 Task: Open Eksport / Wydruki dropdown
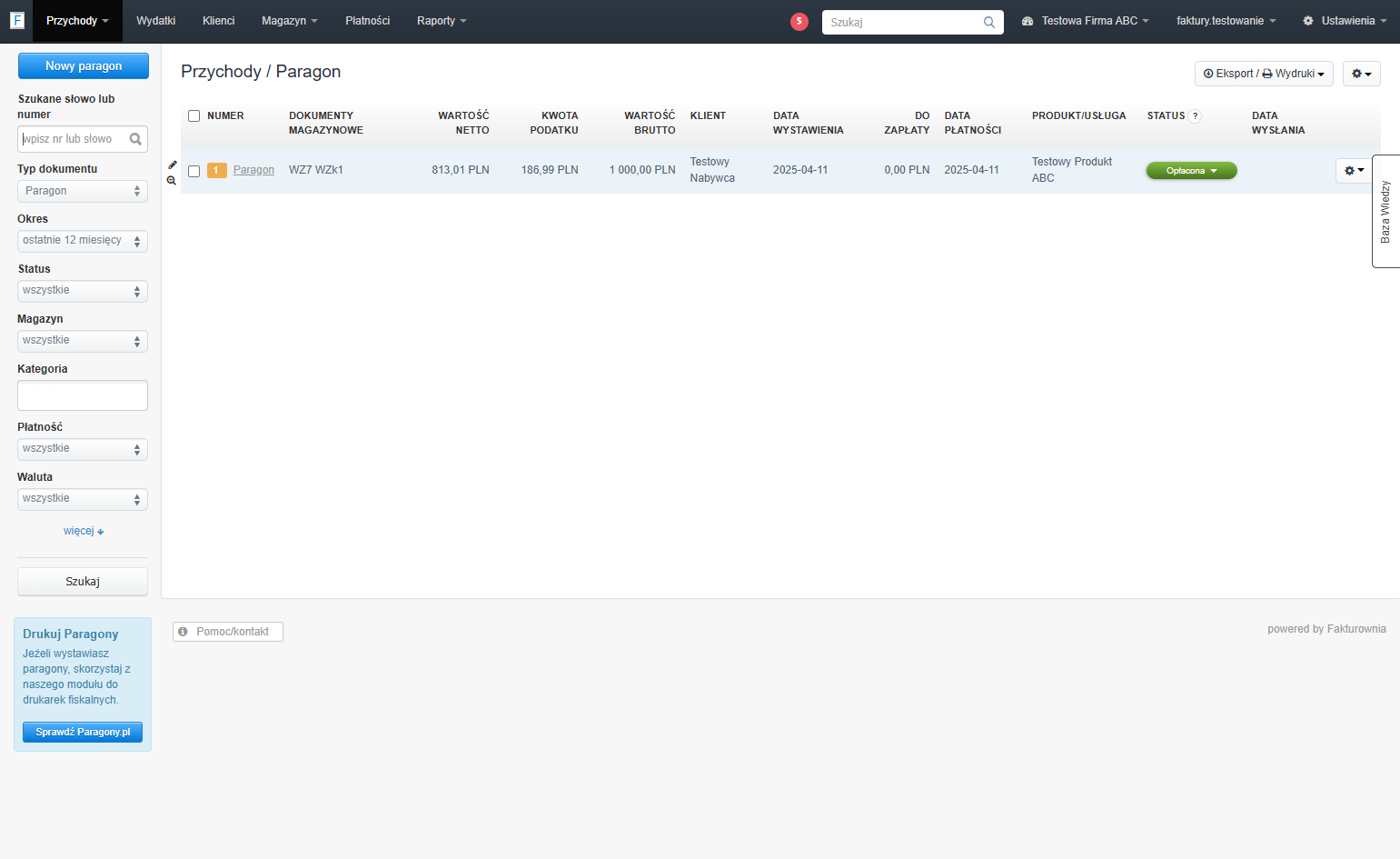pyautogui.click(x=1264, y=74)
